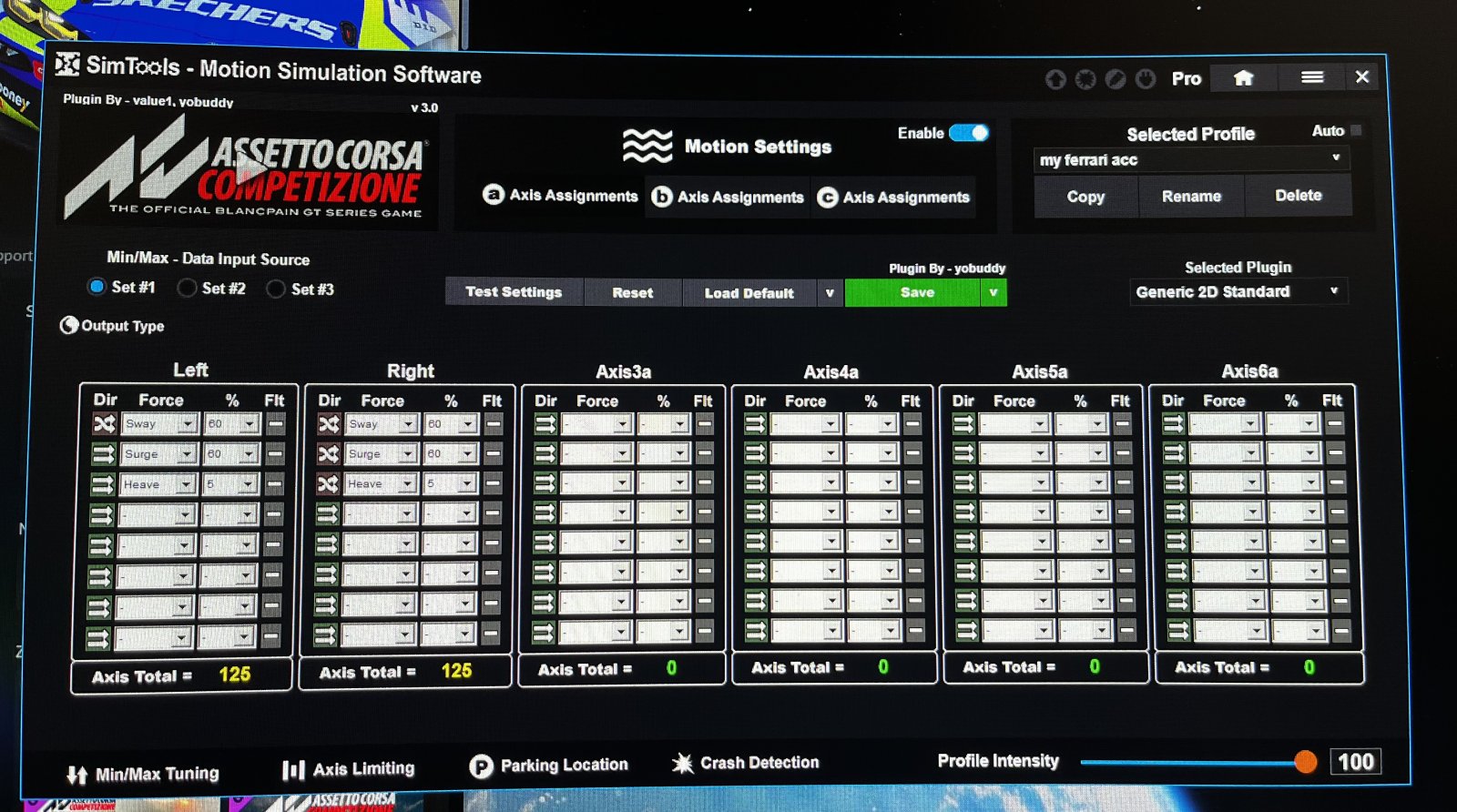The width and height of the screenshot is (1457, 812).
Task: Open the arrow dropdown next to Save
Action: pos(993,293)
